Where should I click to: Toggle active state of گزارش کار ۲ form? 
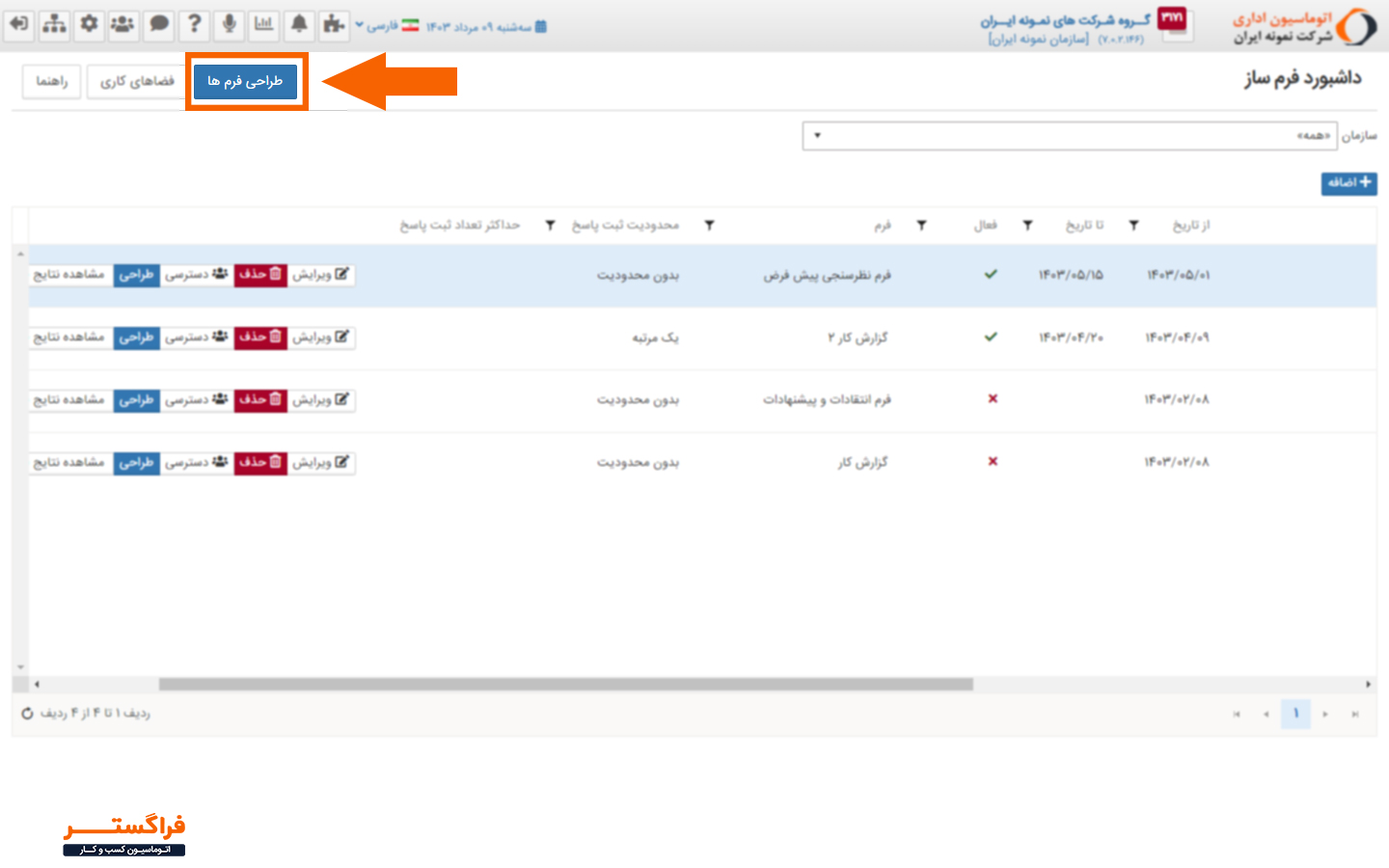coord(991,338)
